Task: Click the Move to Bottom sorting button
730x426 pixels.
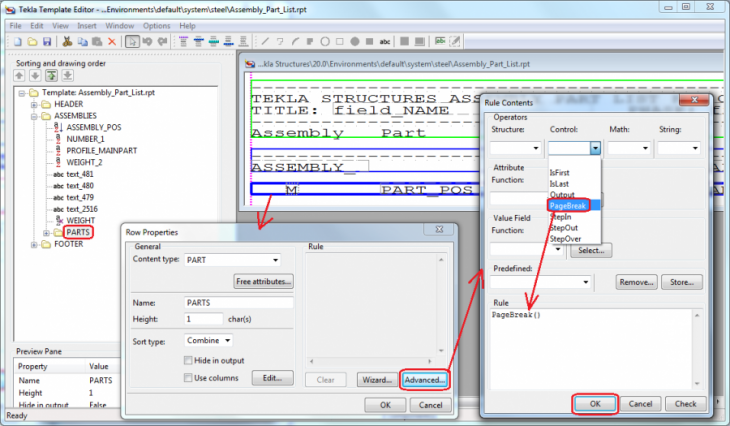Action: 68,75
